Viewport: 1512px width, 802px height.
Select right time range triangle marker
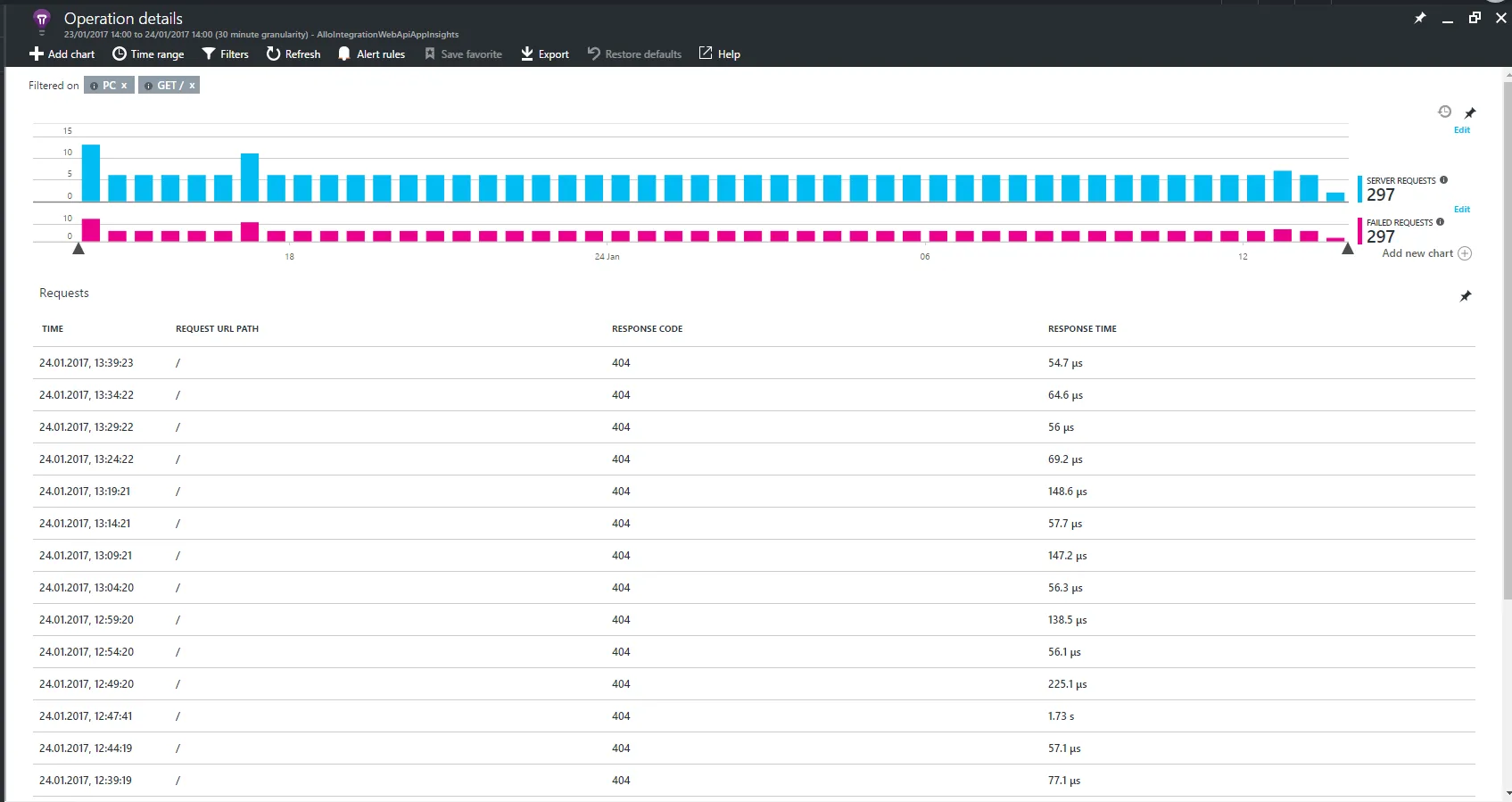1348,249
